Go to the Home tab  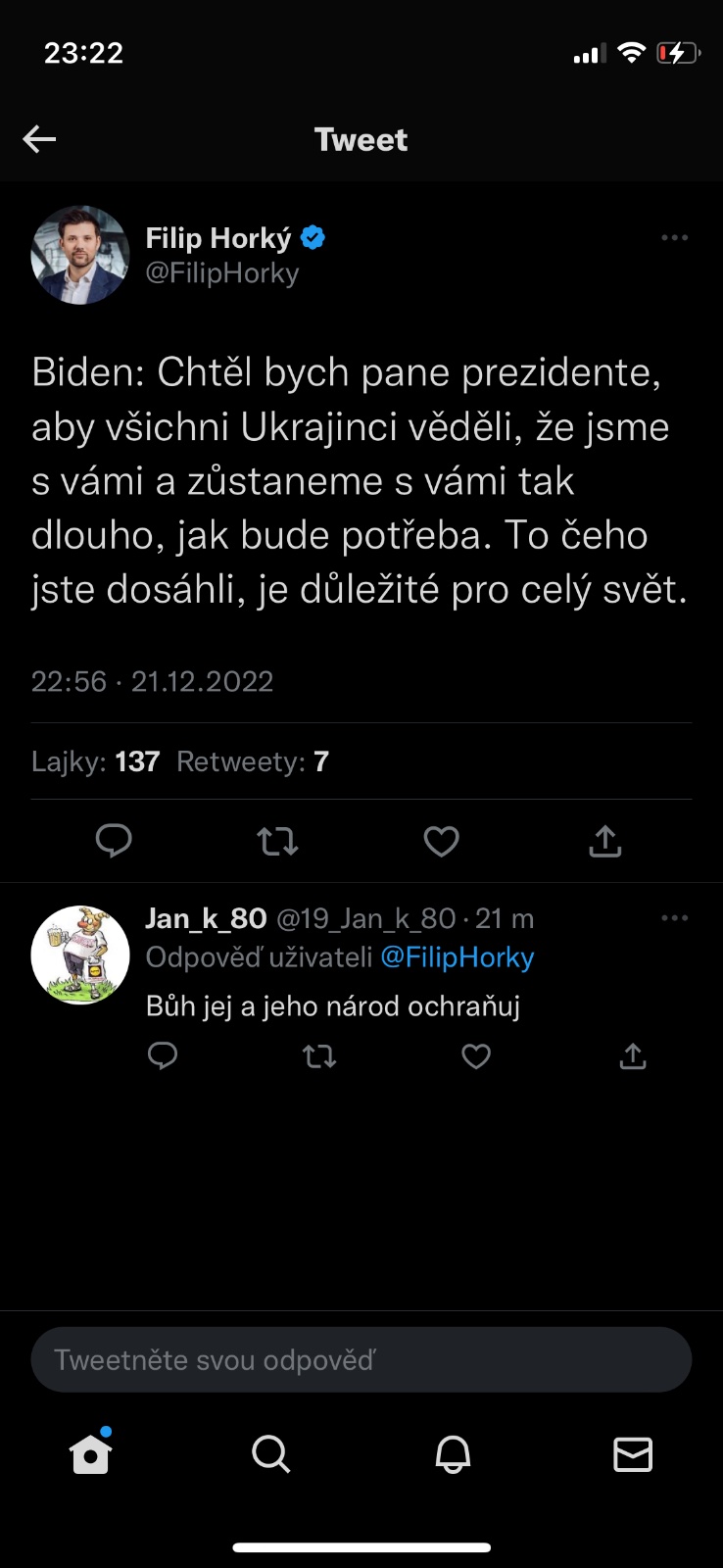(x=90, y=1454)
